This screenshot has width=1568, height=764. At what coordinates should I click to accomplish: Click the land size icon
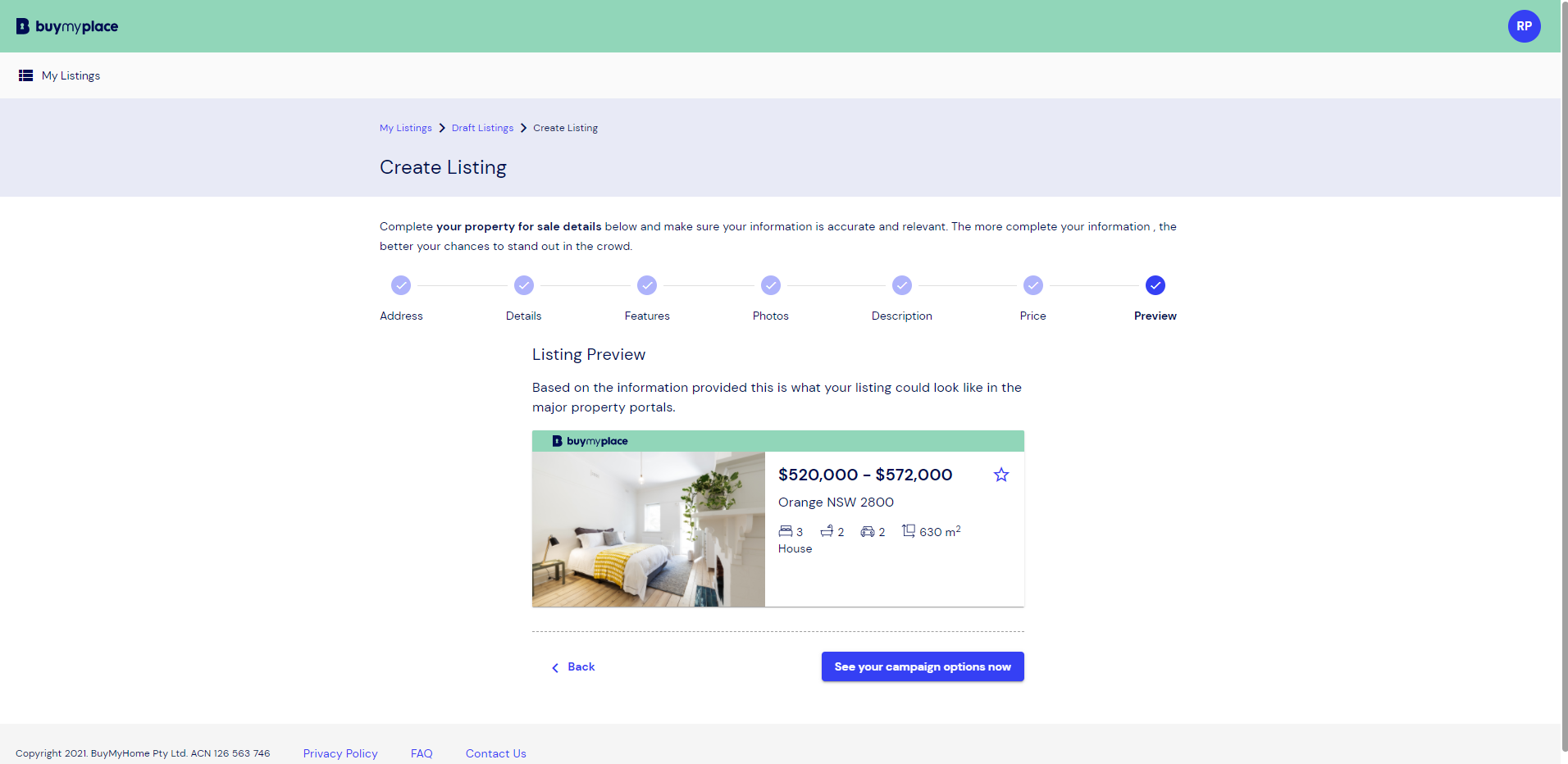(x=909, y=531)
